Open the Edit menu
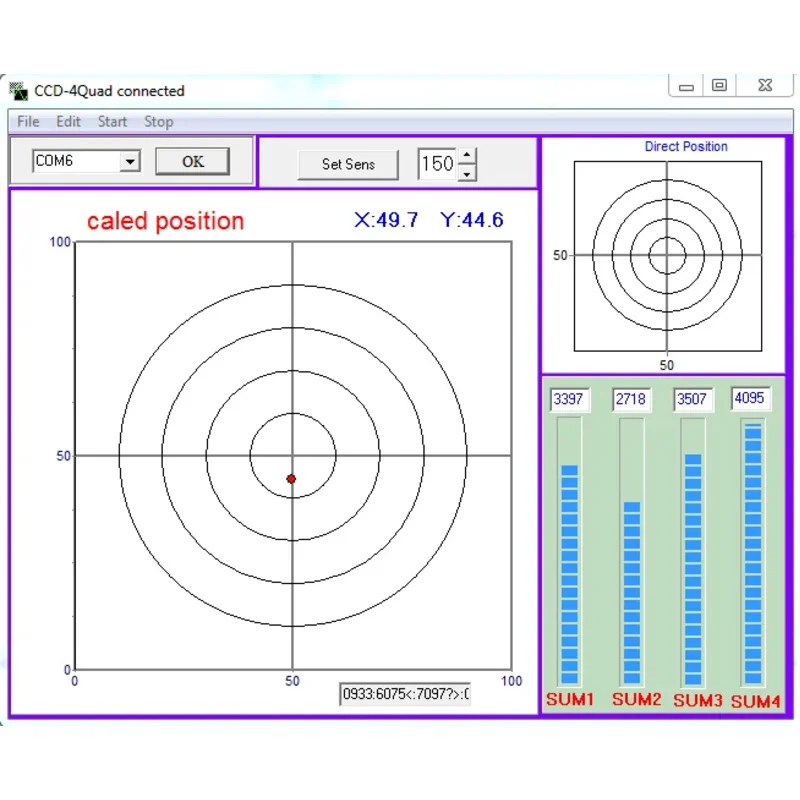 point(68,121)
